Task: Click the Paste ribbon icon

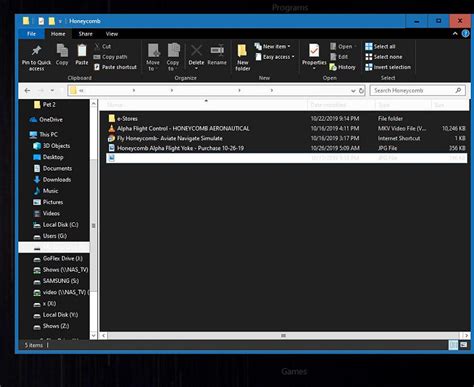Action: 82,51
